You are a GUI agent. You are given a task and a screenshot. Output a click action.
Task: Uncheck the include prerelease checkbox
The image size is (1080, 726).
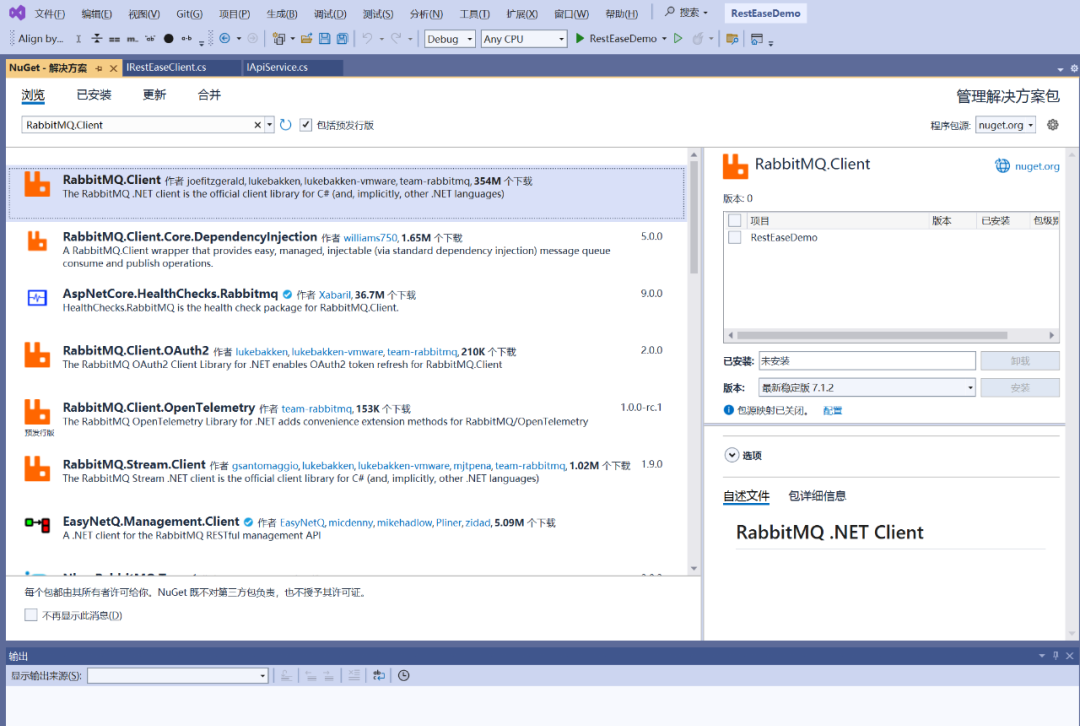(306, 125)
